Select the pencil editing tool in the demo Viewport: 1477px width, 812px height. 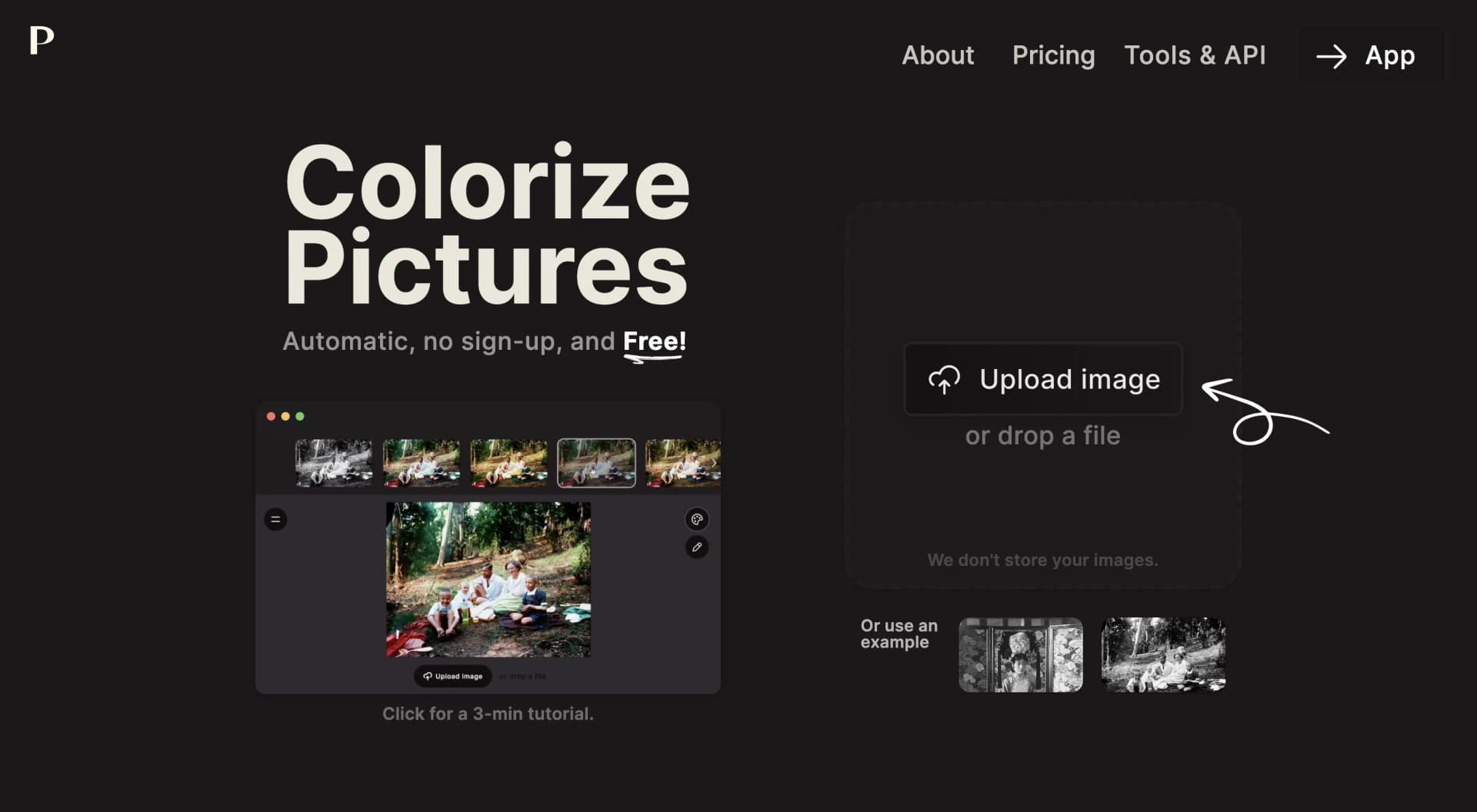point(696,547)
